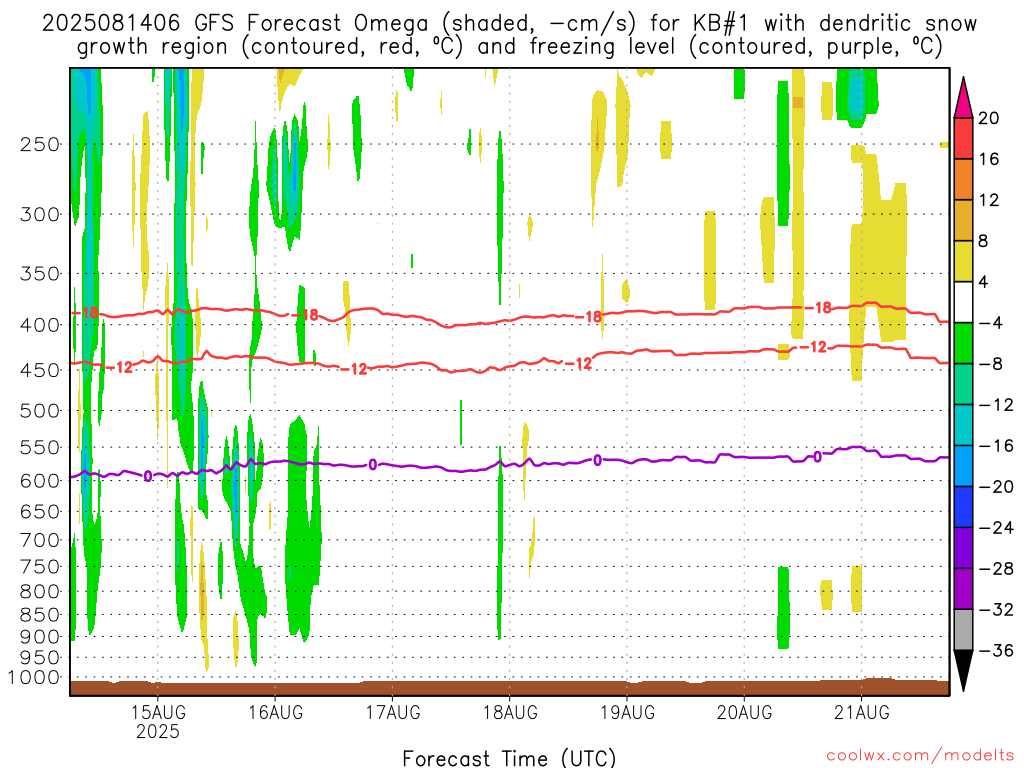
Task: Click the 1000 pressure level label
Action: click(34, 677)
